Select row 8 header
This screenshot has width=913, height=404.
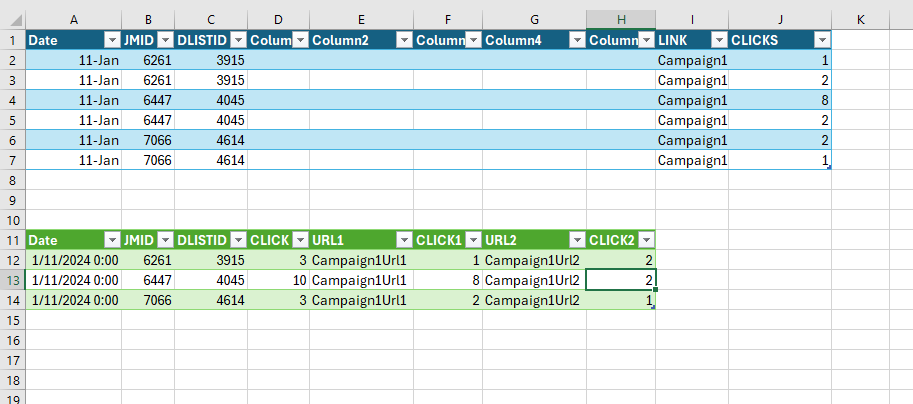coord(13,180)
